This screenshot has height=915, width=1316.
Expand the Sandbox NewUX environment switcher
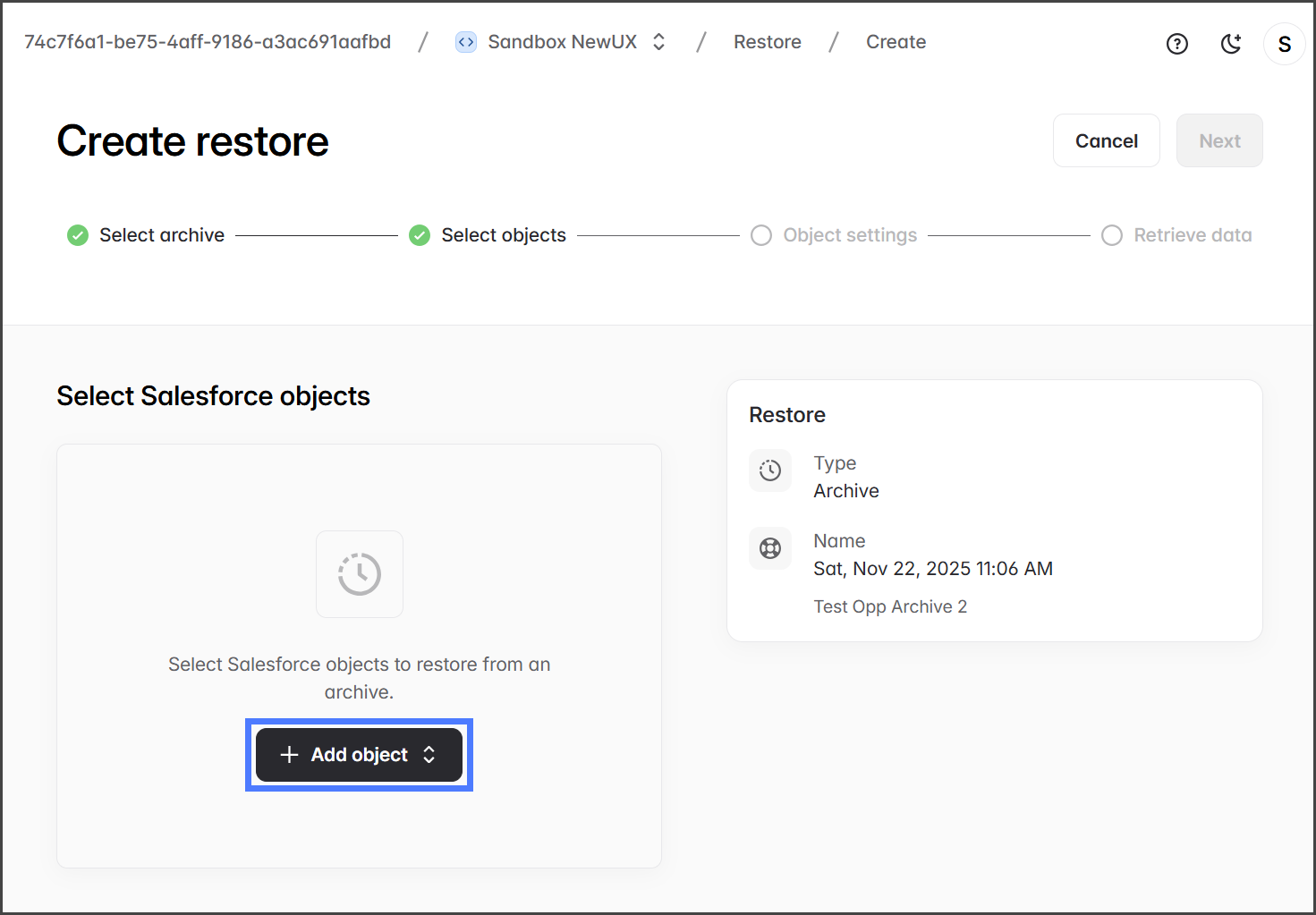pyautogui.click(x=659, y=42)
